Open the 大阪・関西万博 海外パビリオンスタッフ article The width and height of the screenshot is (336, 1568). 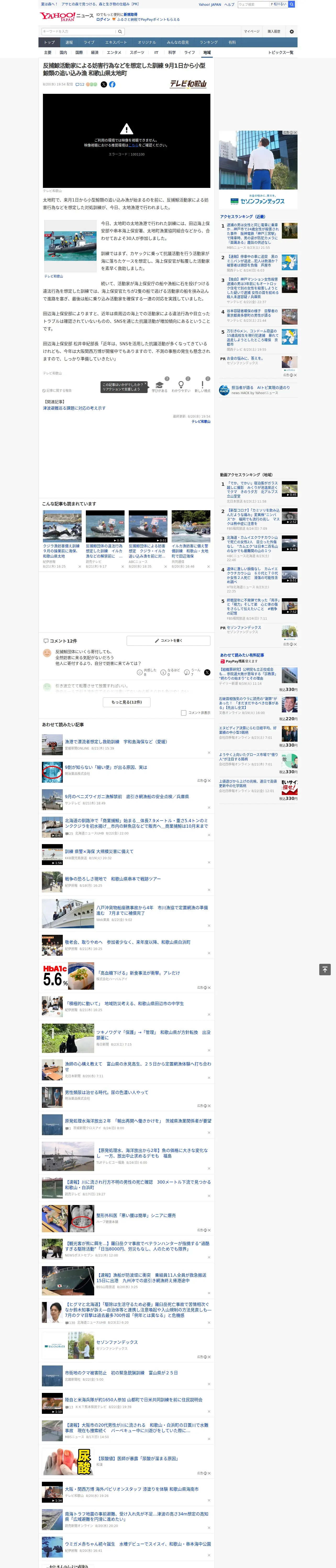pos(132,1489)
